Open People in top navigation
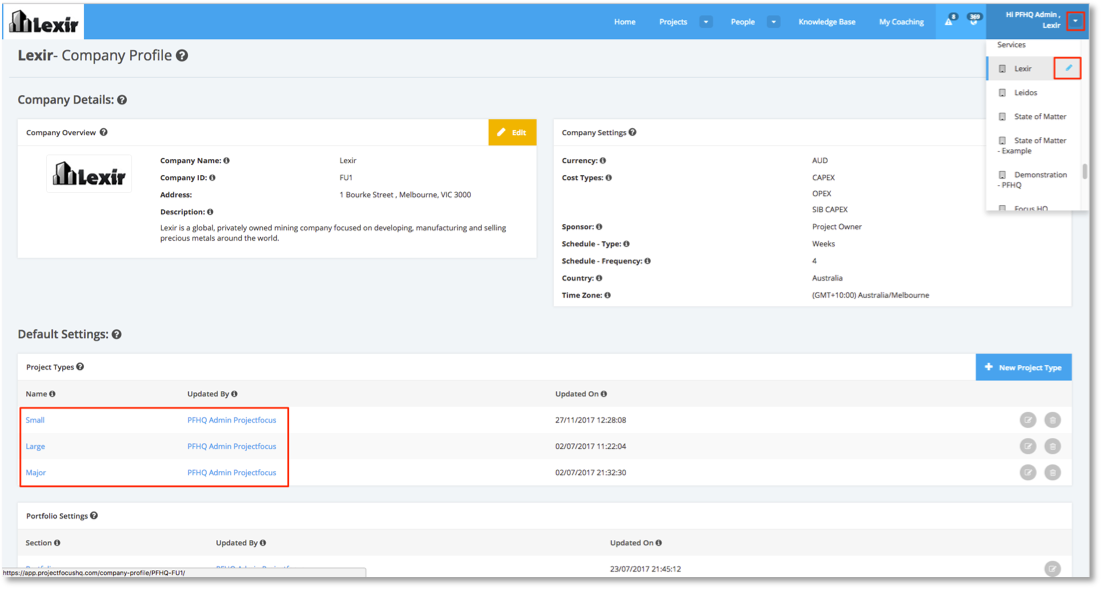Screen dimensions: 1102x589 click(x=742, y=22)
